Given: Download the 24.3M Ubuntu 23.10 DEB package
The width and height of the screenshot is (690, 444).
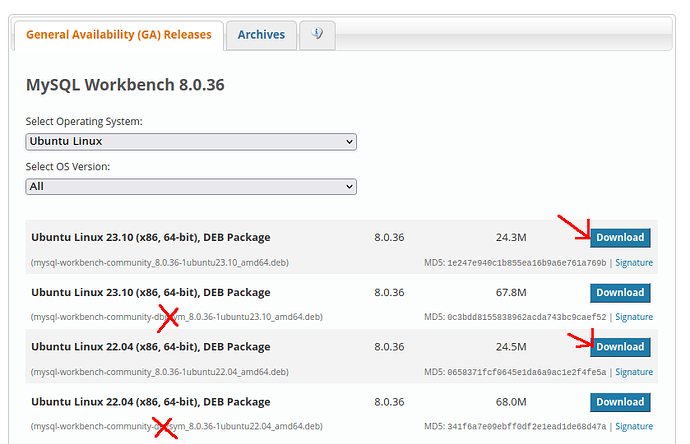Looking at the screenshot, I should [620, 238].
